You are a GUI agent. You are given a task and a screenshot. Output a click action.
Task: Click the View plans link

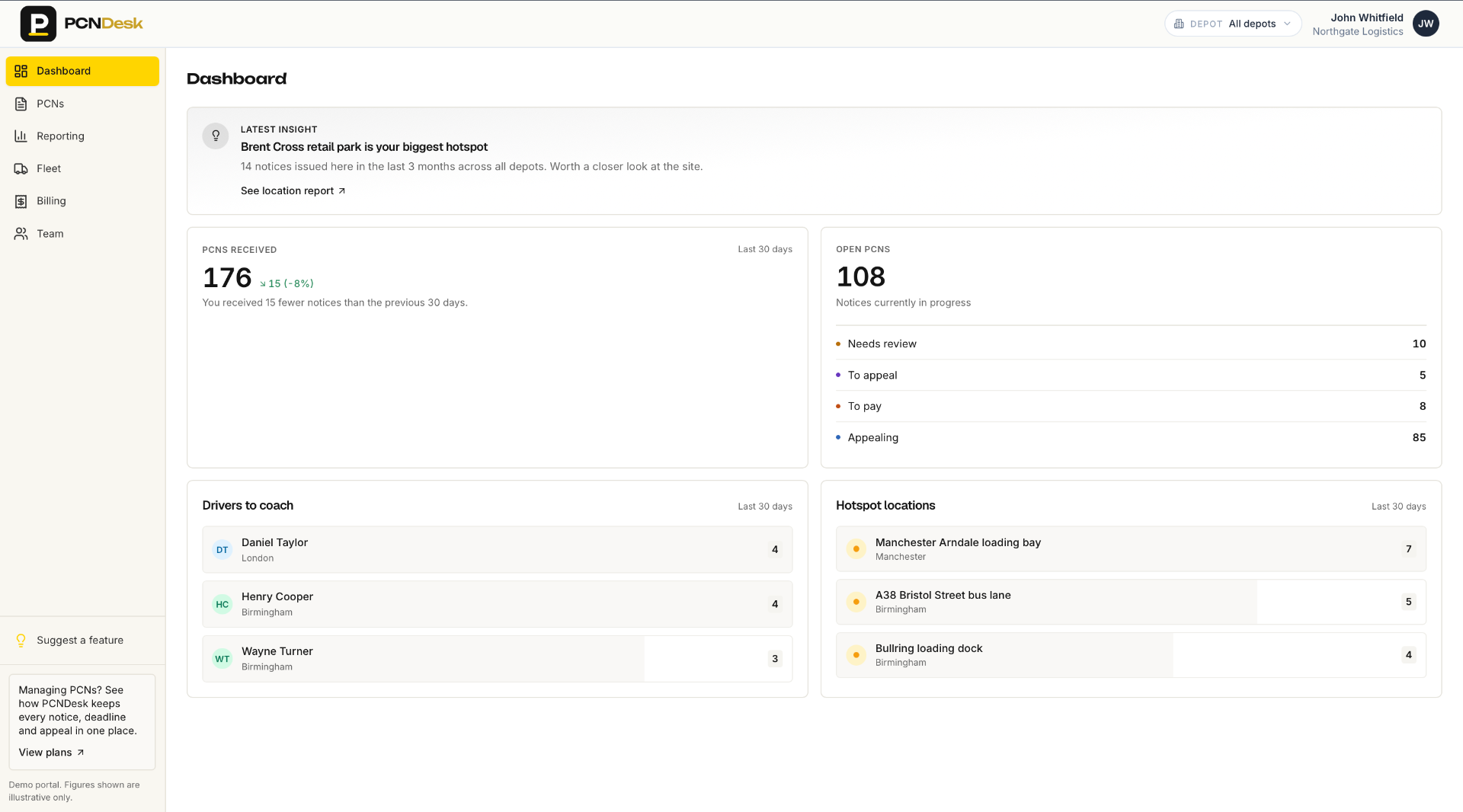pyautogui.click(x=51, y=753)
